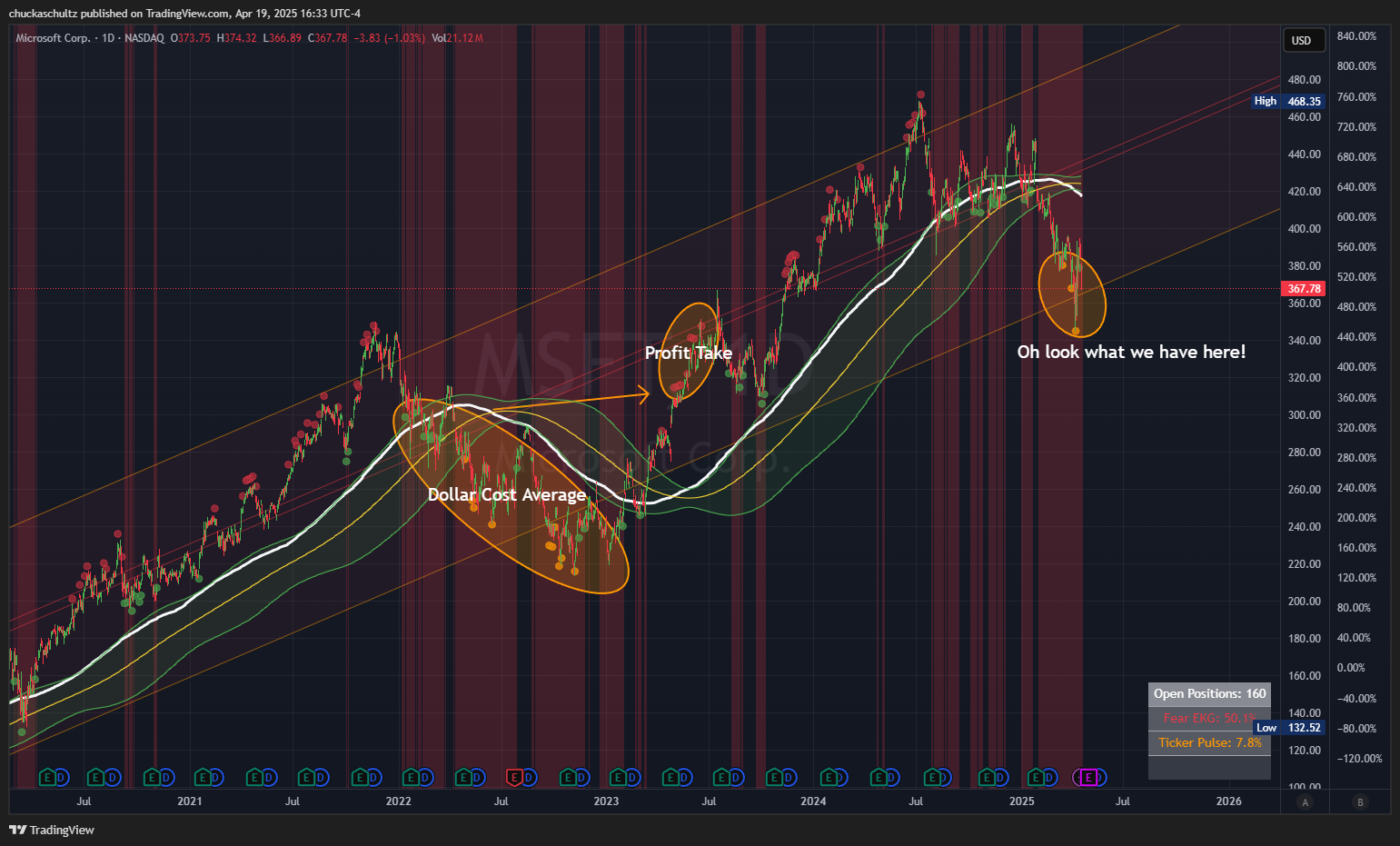
Task: Open the earnings E marker right of the 2021 label
Action: coord(204,777)
